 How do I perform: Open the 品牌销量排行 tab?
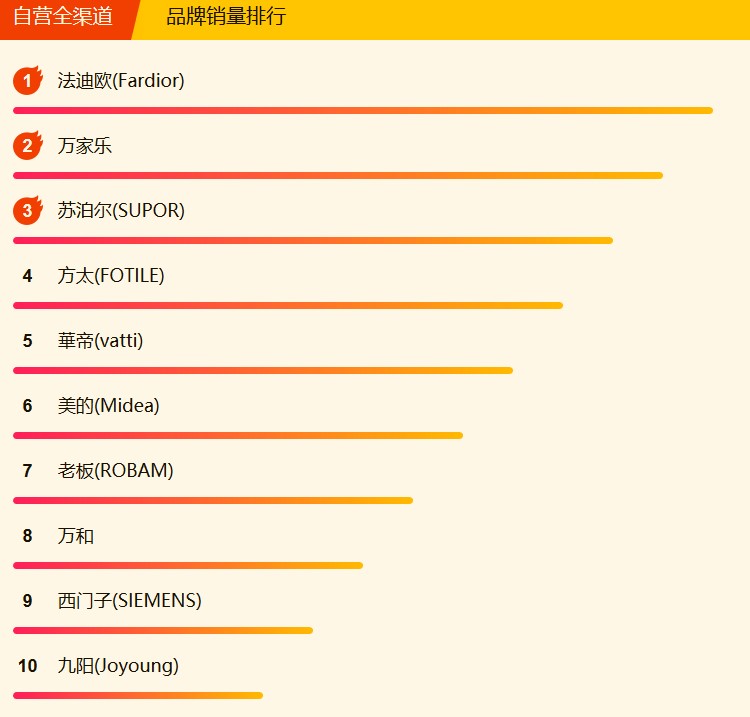[226, 17]
